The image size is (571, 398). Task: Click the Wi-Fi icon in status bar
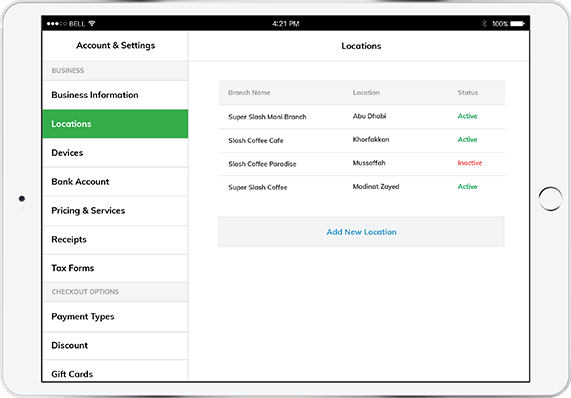(x=92, y=23)
